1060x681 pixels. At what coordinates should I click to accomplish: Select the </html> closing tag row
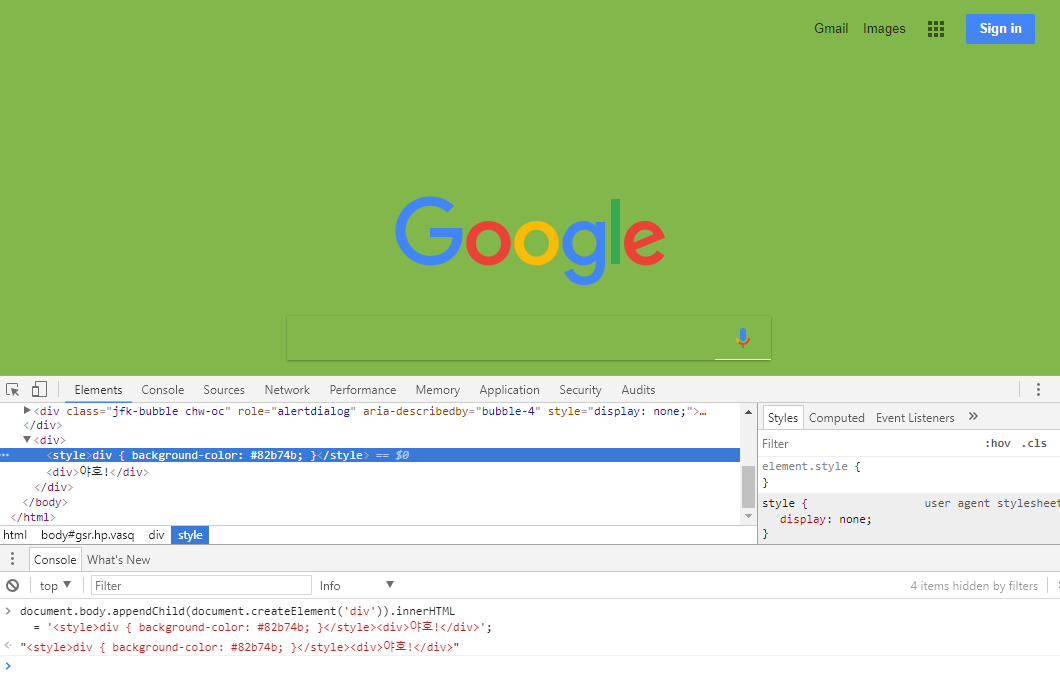(33, 517)
